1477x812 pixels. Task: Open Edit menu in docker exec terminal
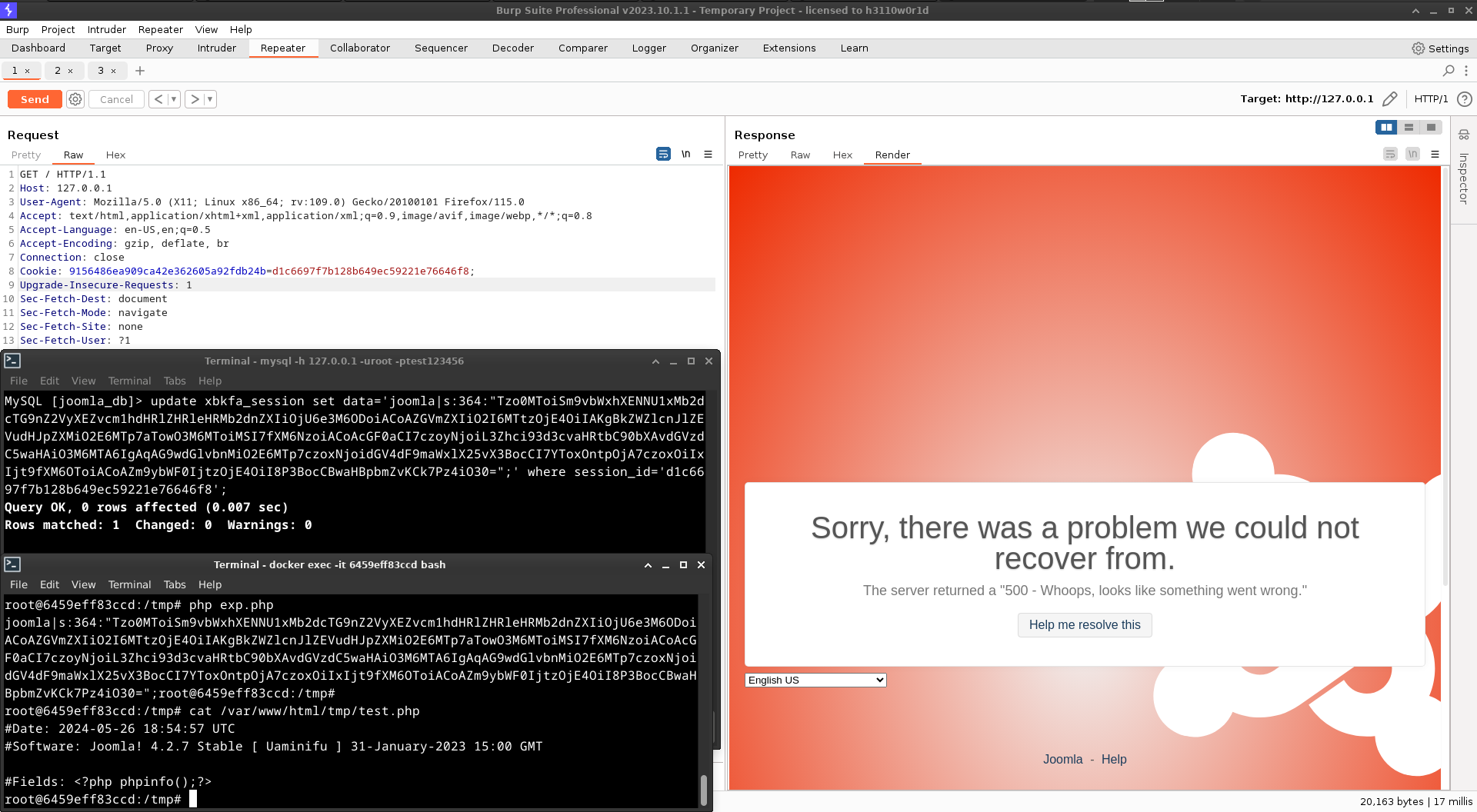(49, 584)
